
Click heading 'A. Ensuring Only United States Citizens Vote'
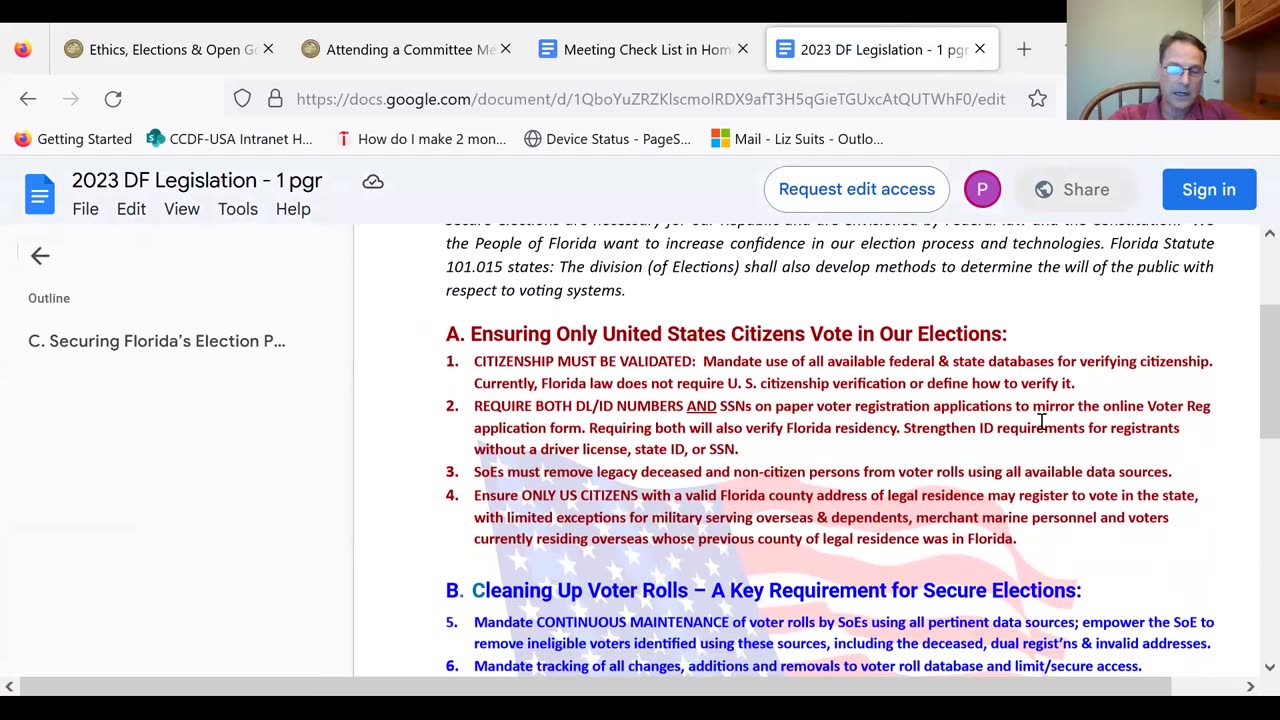[726, 334]
